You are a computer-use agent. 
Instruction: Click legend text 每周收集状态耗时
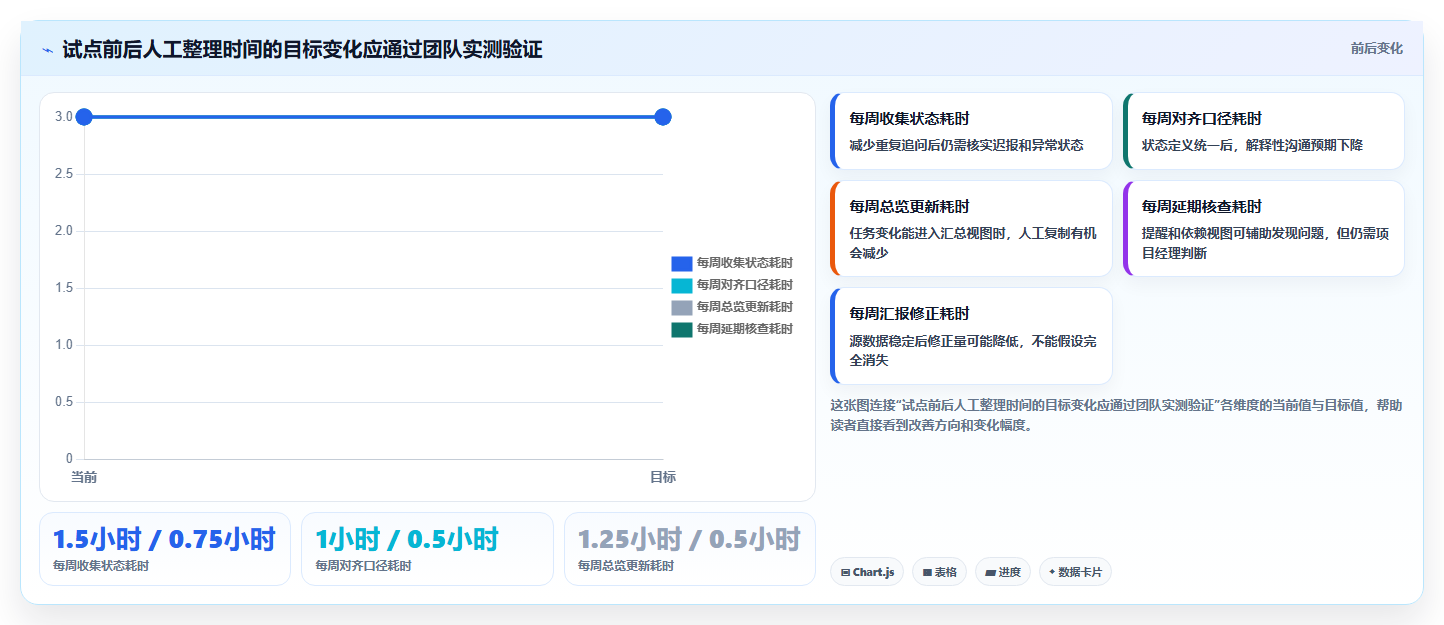[745, 263]
